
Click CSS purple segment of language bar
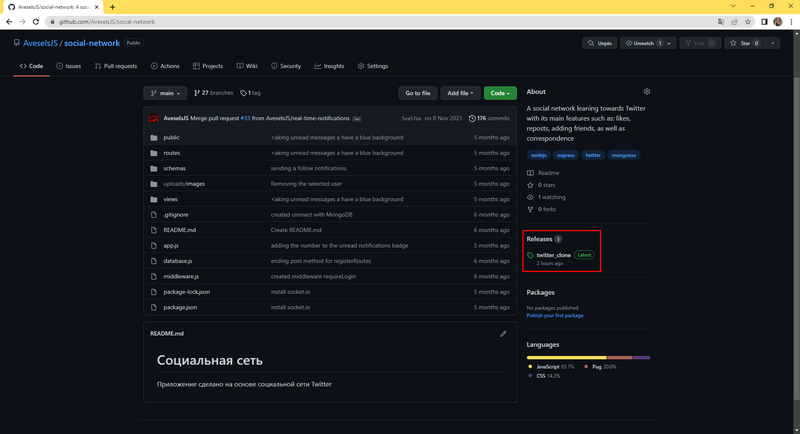(x=641, y=358)
